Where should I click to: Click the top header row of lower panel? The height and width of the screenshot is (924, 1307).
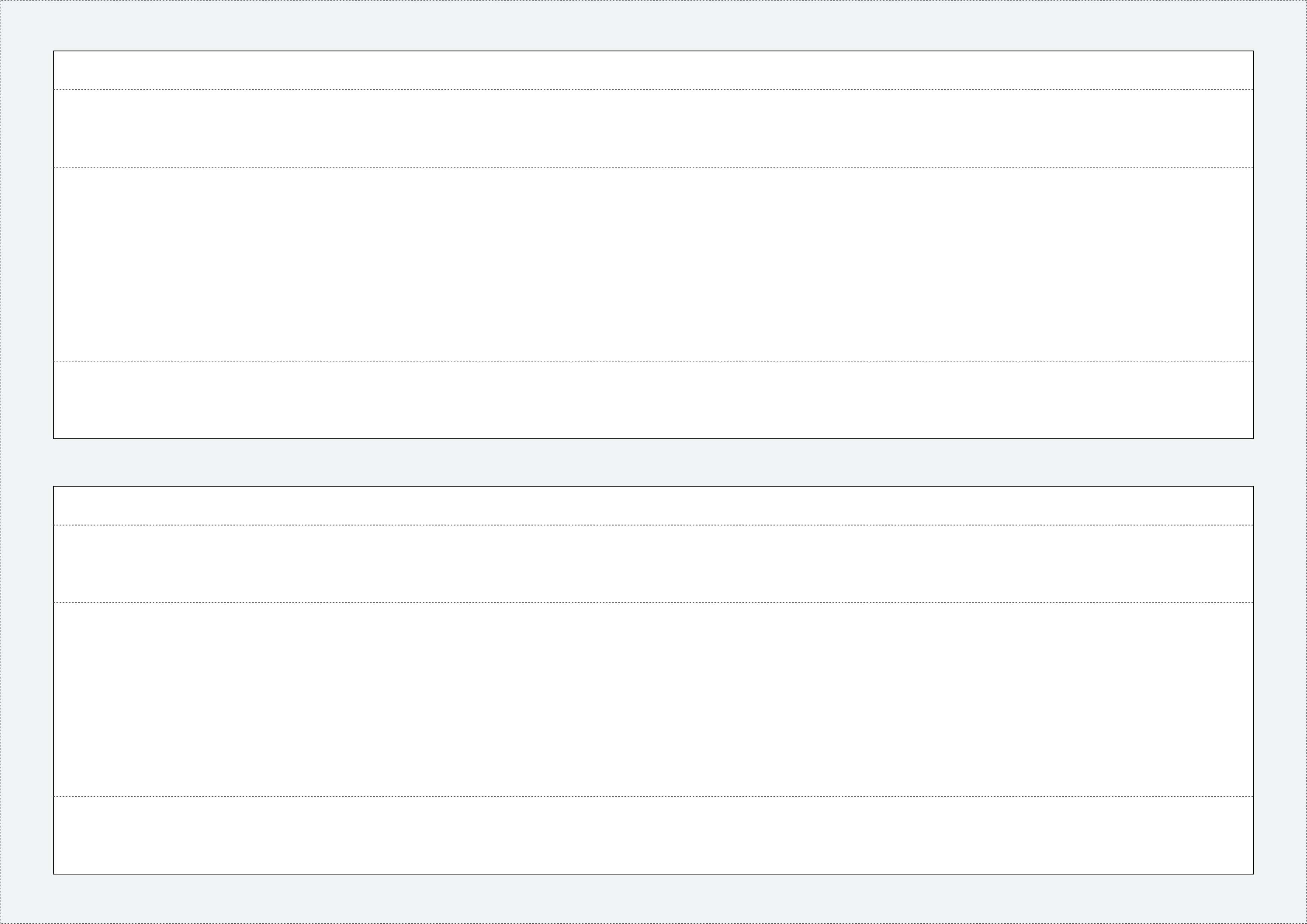pyautogui.click(x=653, y=506)
